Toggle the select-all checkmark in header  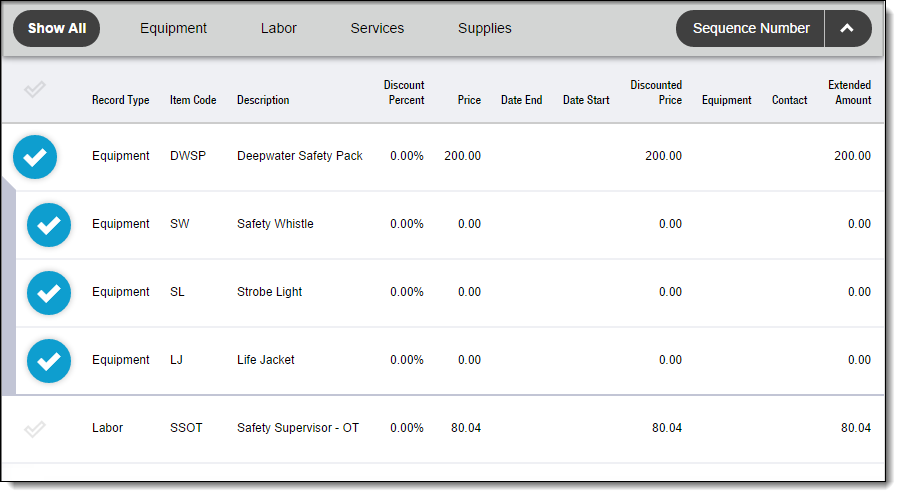(34, 89)
